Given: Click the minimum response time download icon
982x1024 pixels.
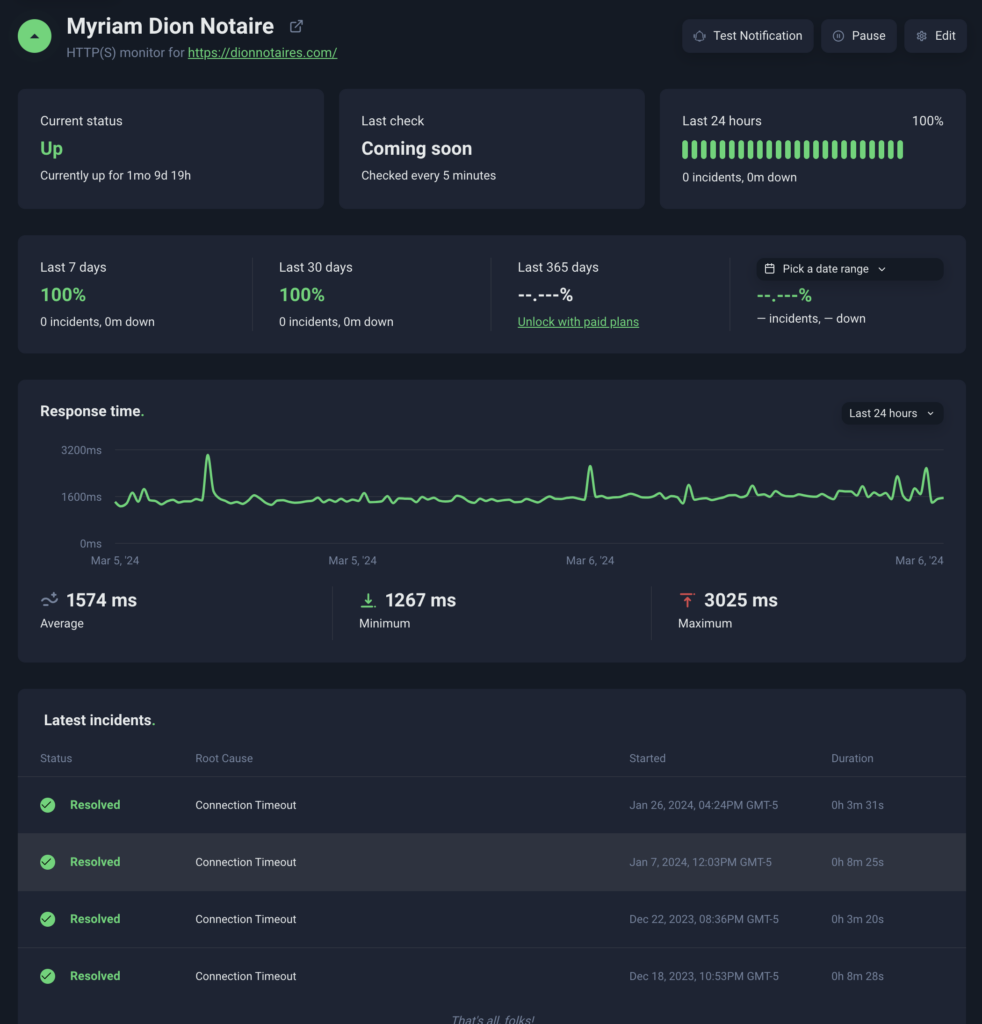Looking at the screenshot, I should 368,600.
